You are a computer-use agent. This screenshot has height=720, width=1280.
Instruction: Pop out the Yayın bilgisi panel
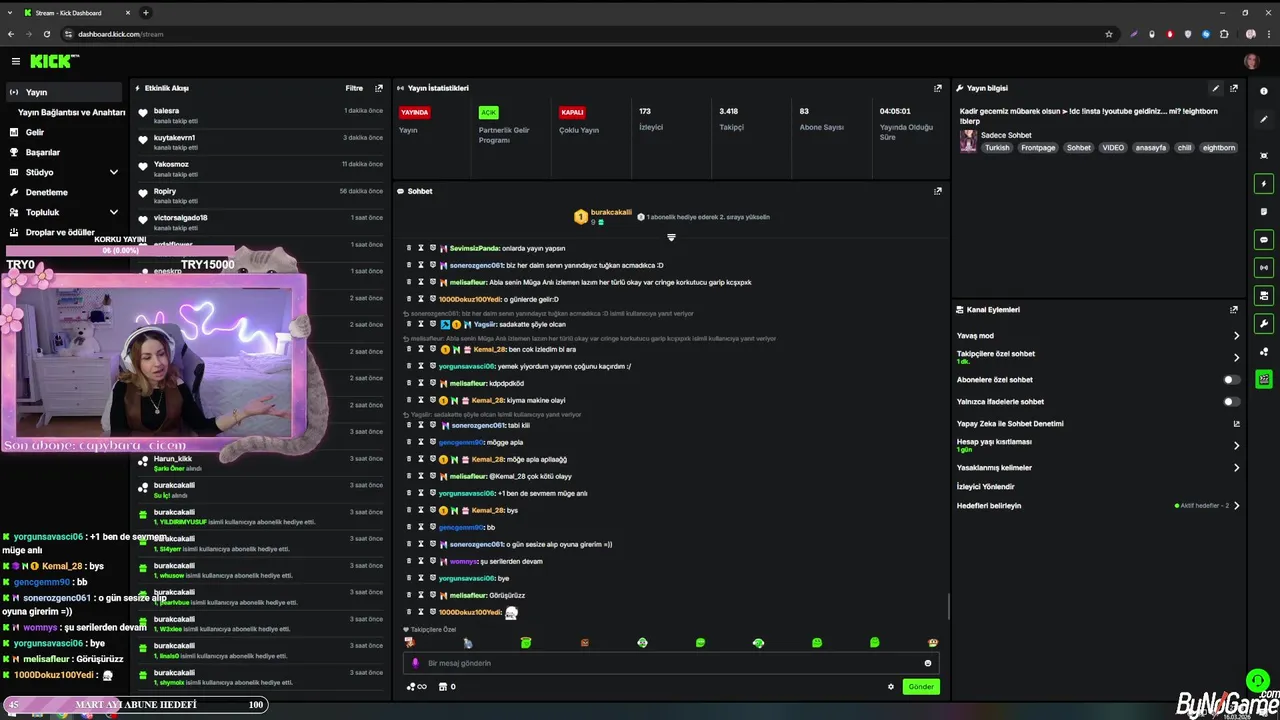click(x=1234, y=88)
